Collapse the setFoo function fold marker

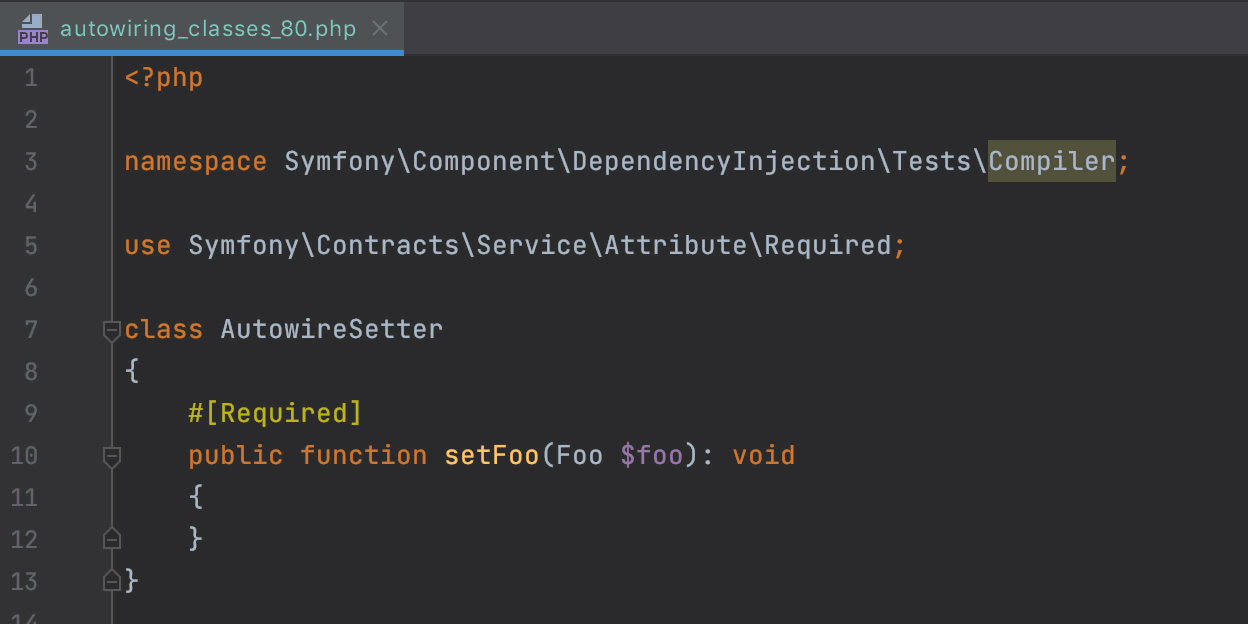click(x=112, y=456)
